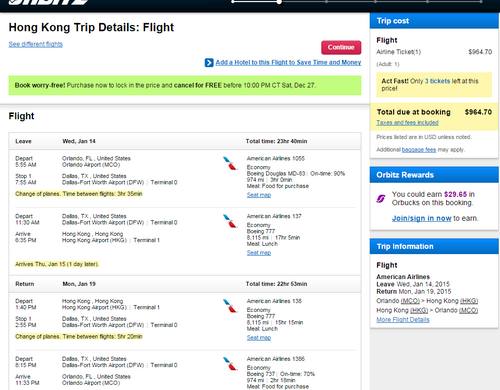Open Taxes and fees included link
Viewport: 500px width, 390px height.
click(x=407, y=123)
